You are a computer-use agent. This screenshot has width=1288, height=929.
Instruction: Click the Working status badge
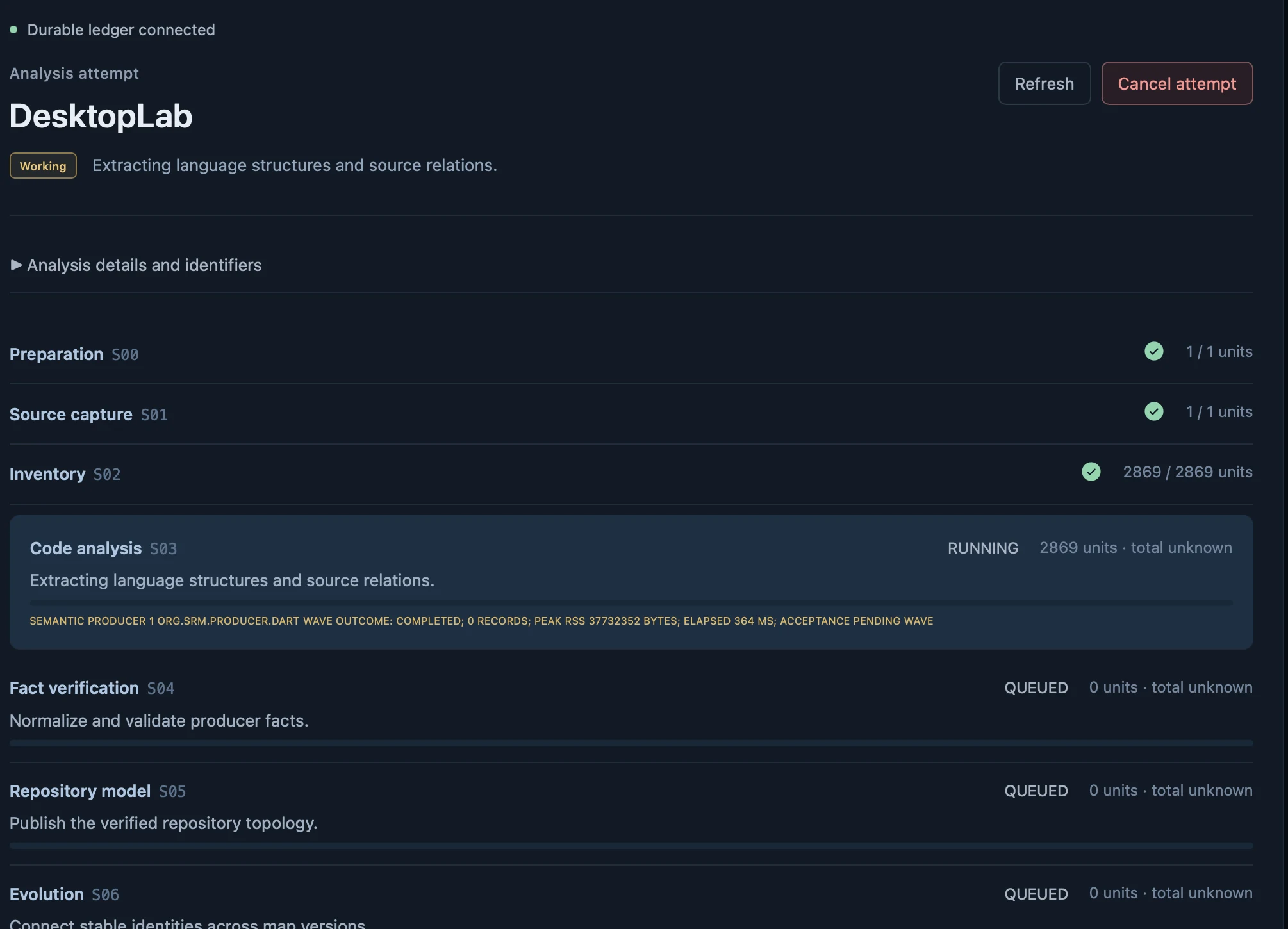coord(43,166)
